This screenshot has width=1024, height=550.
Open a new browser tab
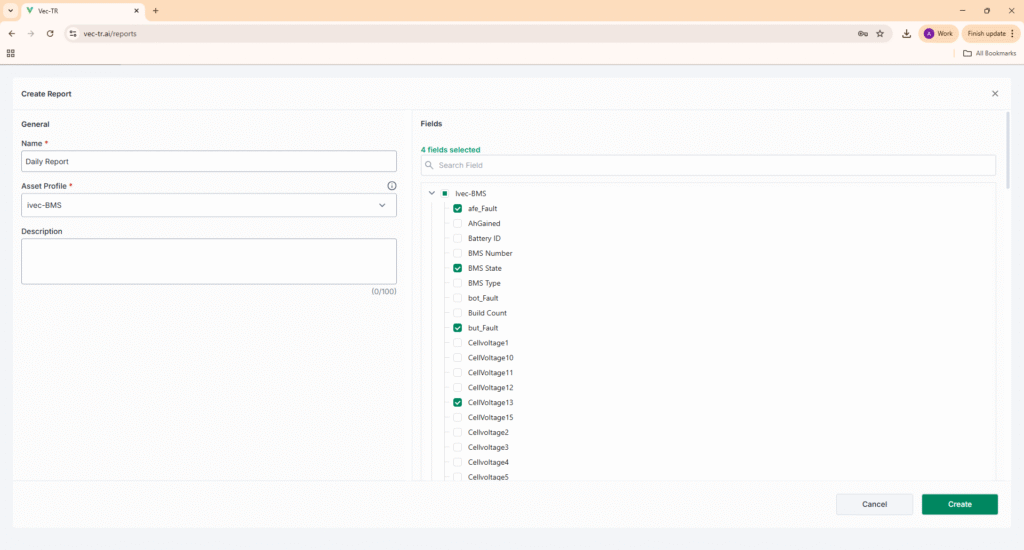(156, 10)
